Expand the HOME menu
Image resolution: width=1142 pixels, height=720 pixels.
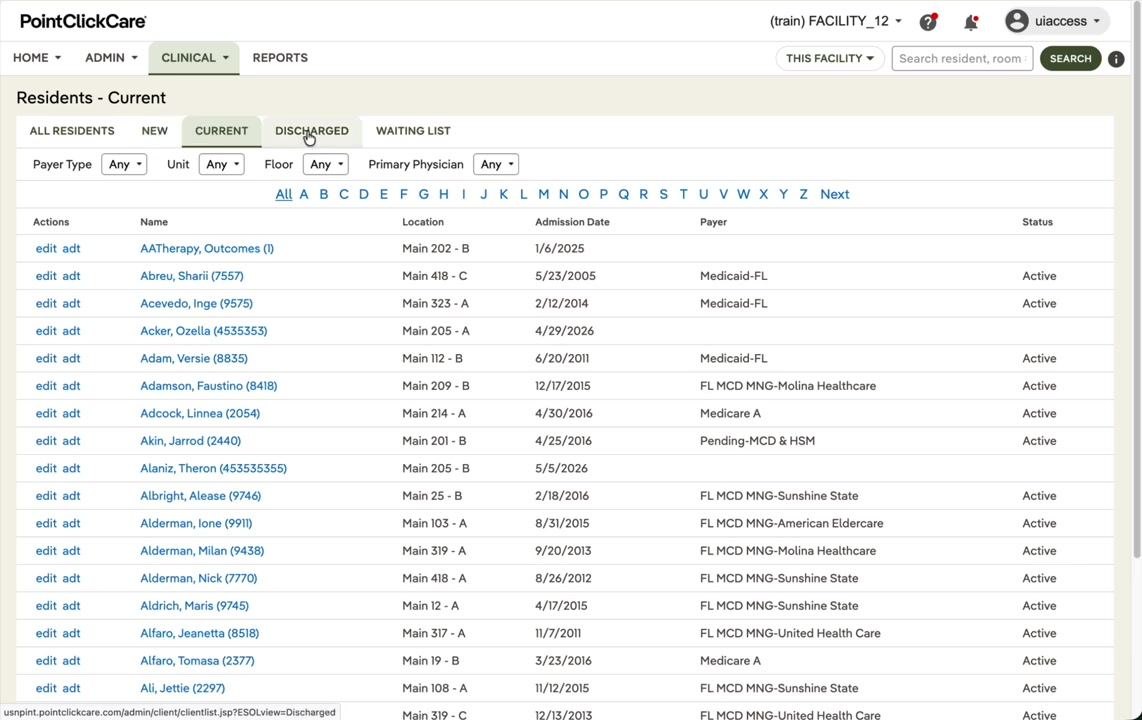pyautogui.click(x=37, y=58)
